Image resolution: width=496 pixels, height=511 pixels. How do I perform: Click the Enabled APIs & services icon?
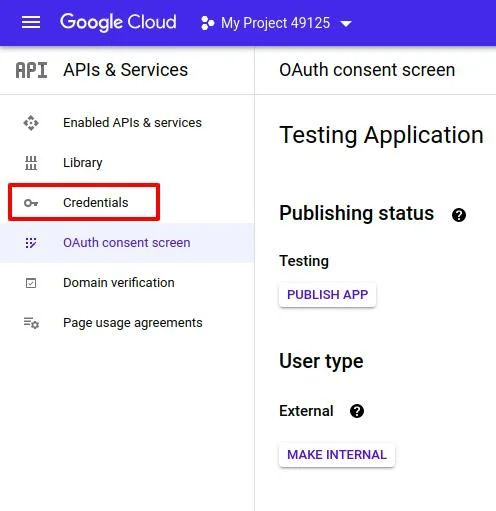pos(31,123)
